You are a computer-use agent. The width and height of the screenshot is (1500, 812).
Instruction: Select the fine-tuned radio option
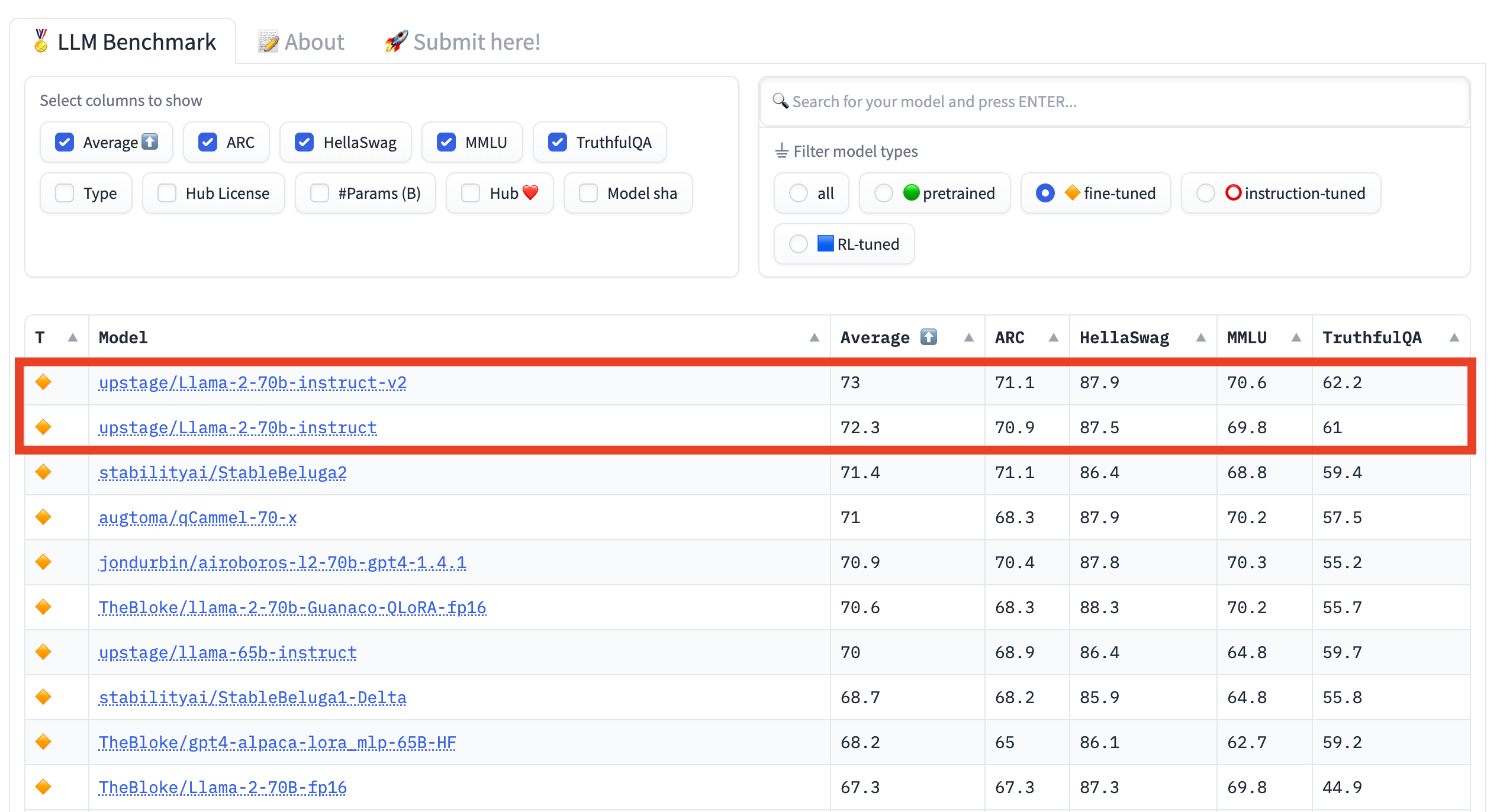pyautogui.click(x=1045, y=193)
